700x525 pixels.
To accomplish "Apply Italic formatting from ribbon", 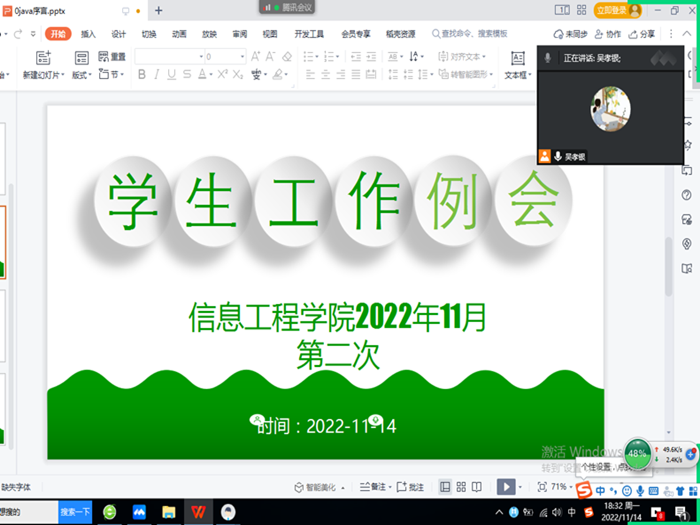I will (x=156, y=75).
